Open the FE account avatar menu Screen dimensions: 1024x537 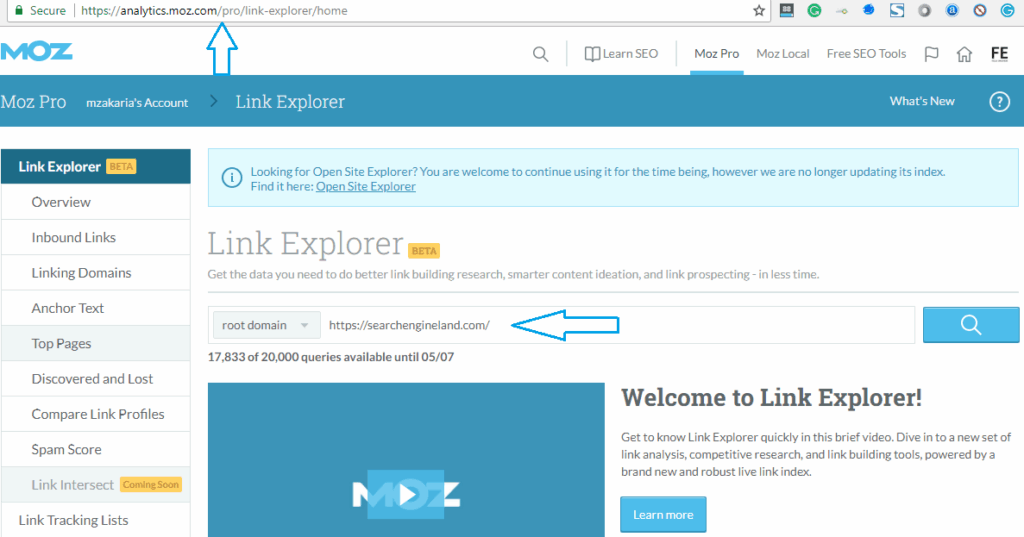coord(999,54)
